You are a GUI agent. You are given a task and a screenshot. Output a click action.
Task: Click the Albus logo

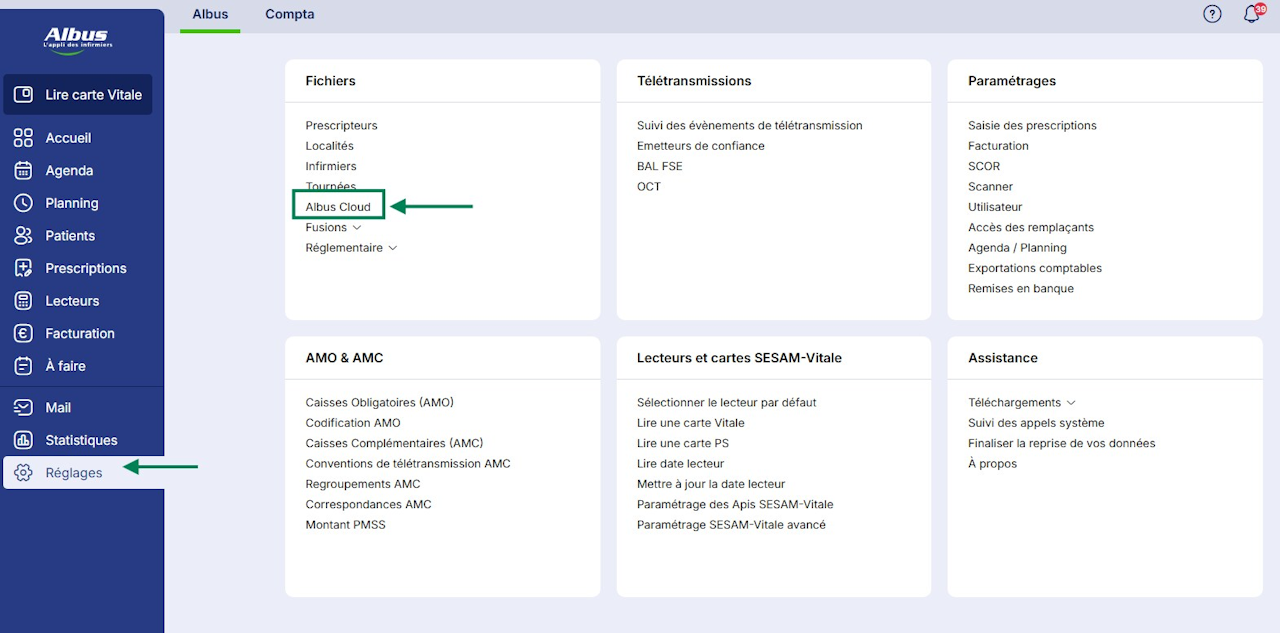(77, 39)
